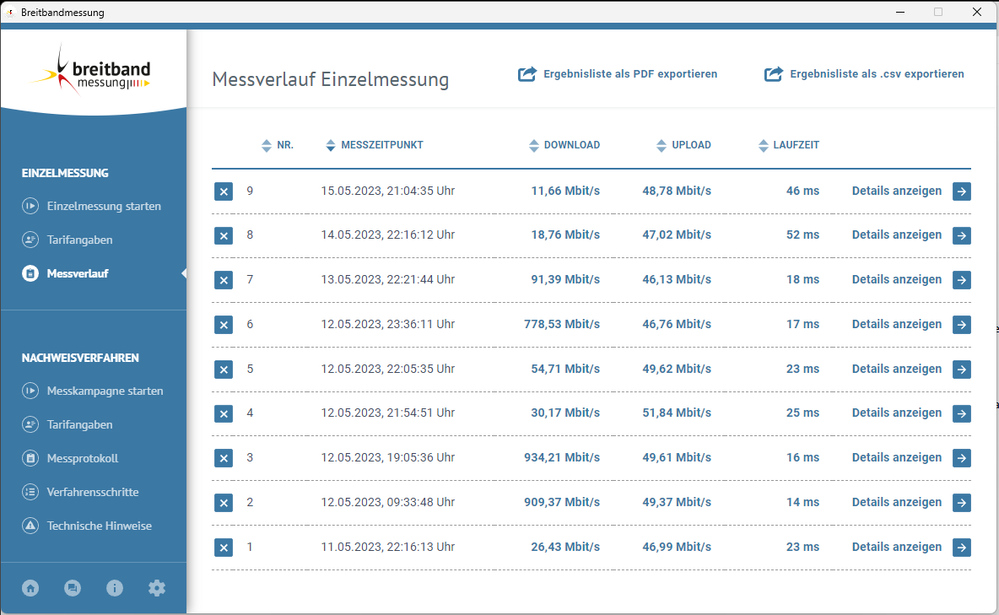Click the arrow icon for measurement 7
Screen dimensions: 999x615
961,280
